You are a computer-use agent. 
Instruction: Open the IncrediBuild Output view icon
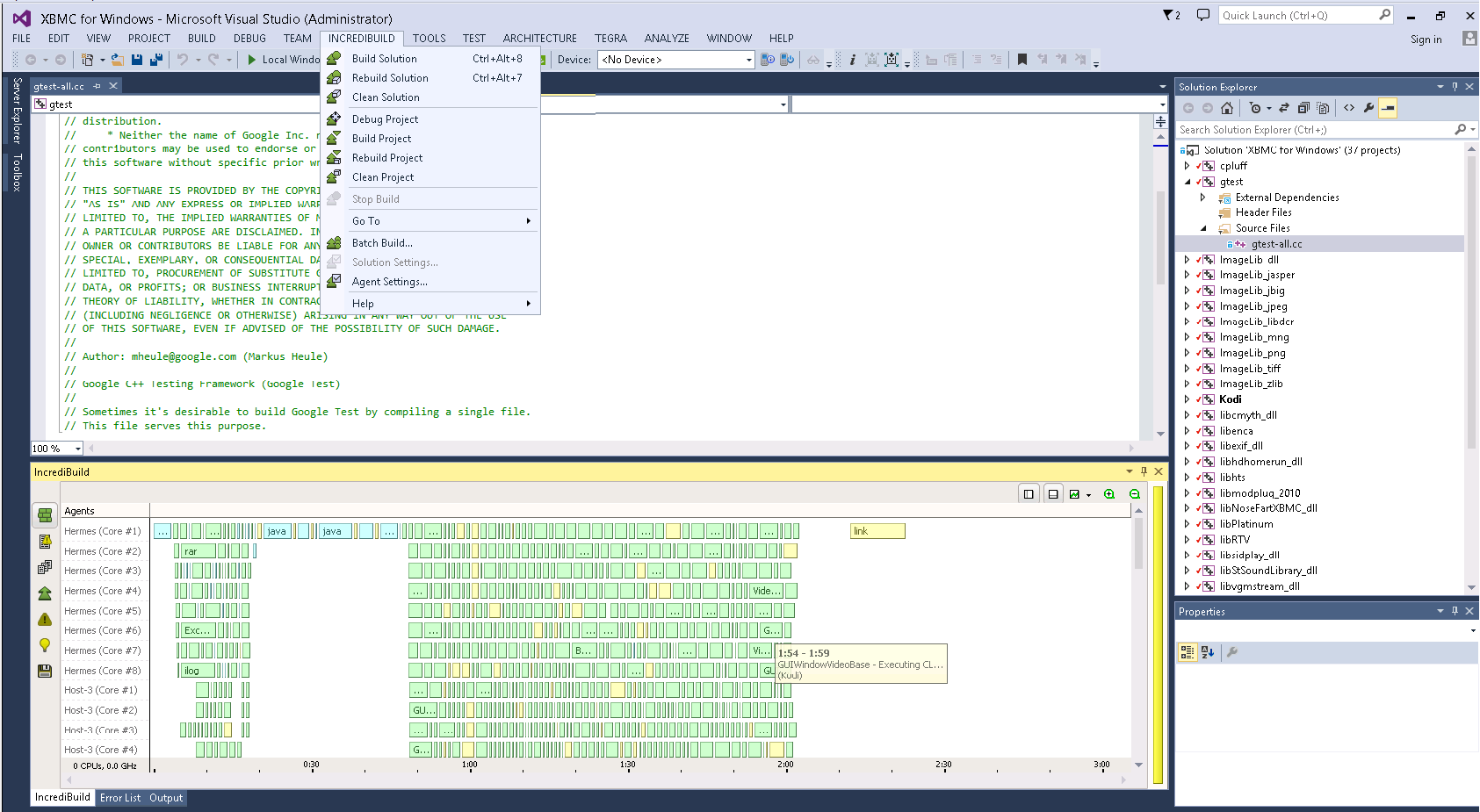[45, 542]
